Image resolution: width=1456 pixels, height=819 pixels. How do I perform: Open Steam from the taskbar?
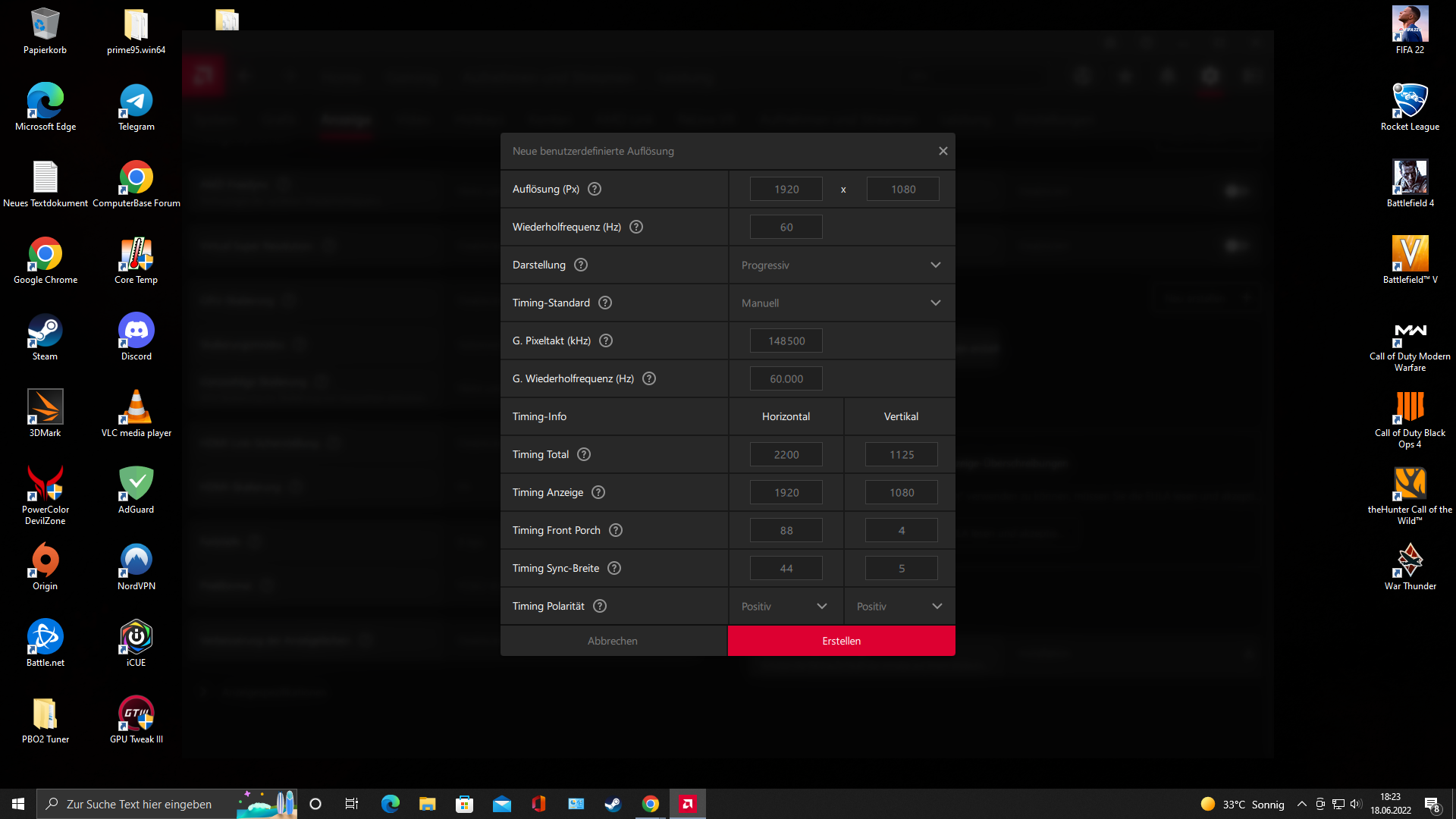pyautogui.click(x=613, y=804)
